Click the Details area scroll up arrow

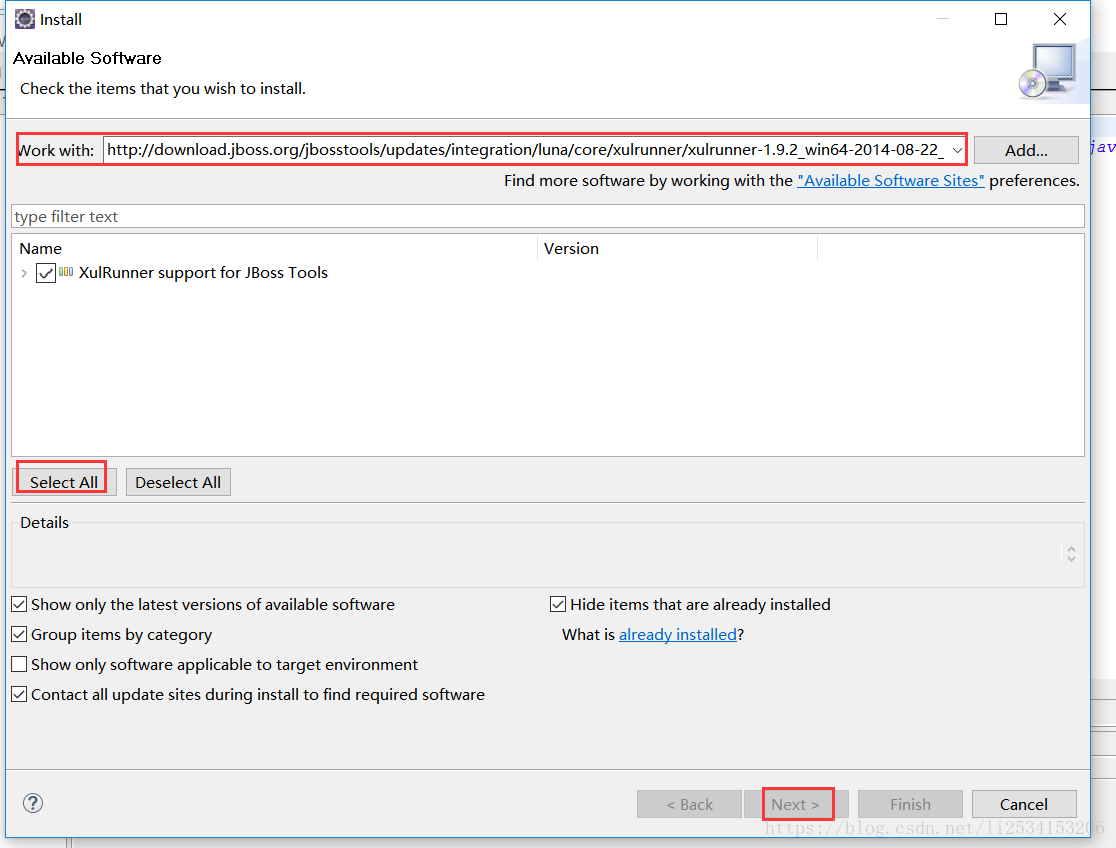pyautogui.click(x=1071, y=549)
